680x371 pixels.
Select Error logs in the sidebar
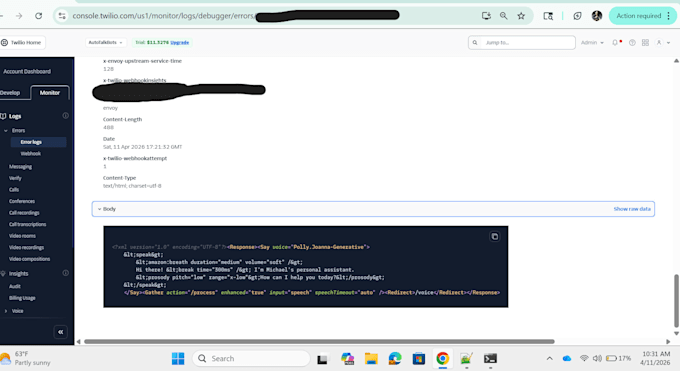pos(39,142)
